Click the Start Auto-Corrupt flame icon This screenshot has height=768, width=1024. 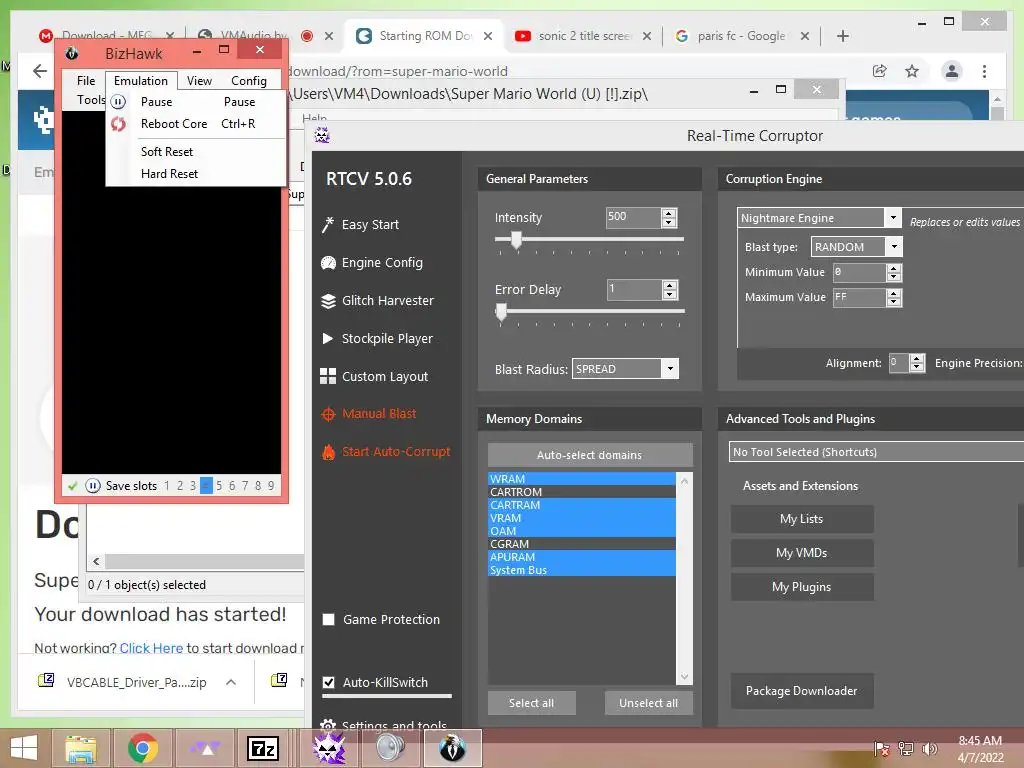tap(328, 451)
